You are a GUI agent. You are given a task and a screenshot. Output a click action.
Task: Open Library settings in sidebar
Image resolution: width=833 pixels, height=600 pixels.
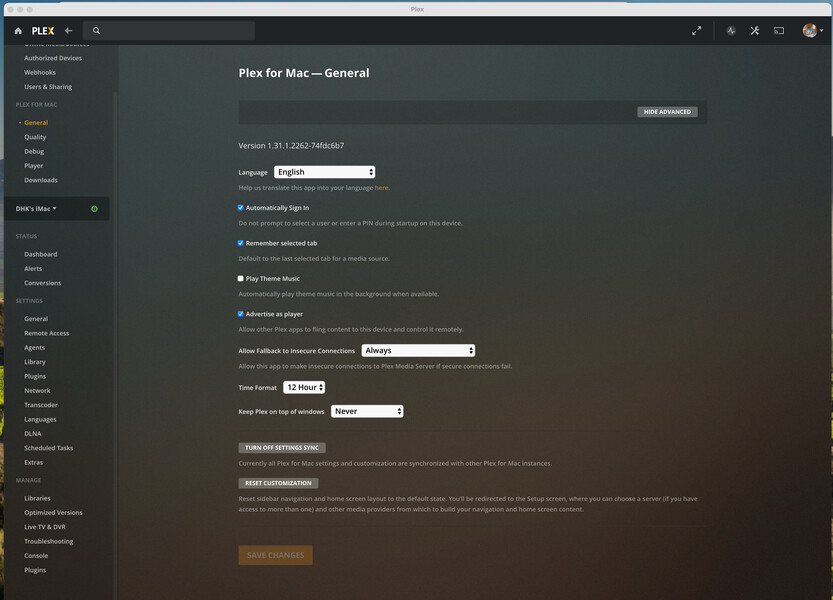[35, 362]
